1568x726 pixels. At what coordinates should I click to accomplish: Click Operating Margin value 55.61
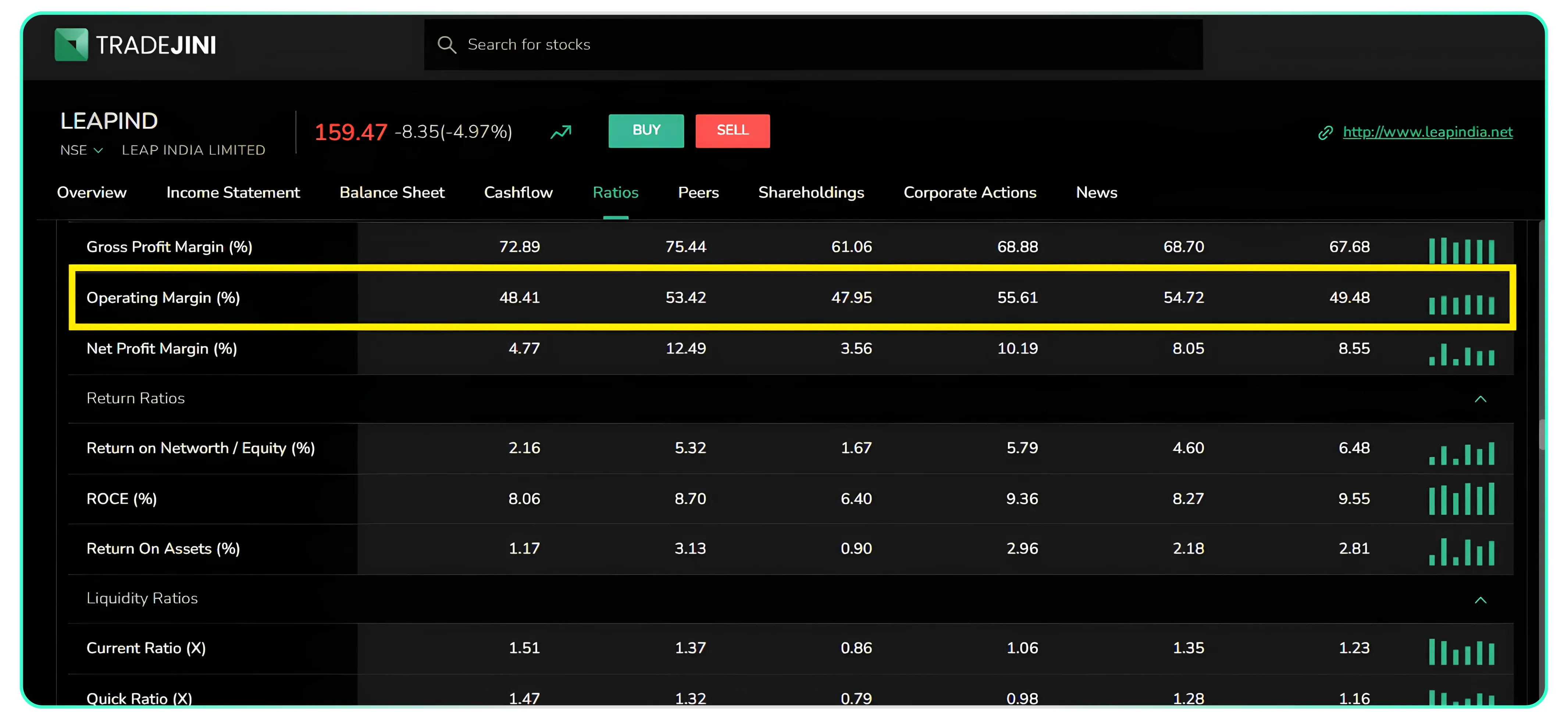click(1017, 298)
